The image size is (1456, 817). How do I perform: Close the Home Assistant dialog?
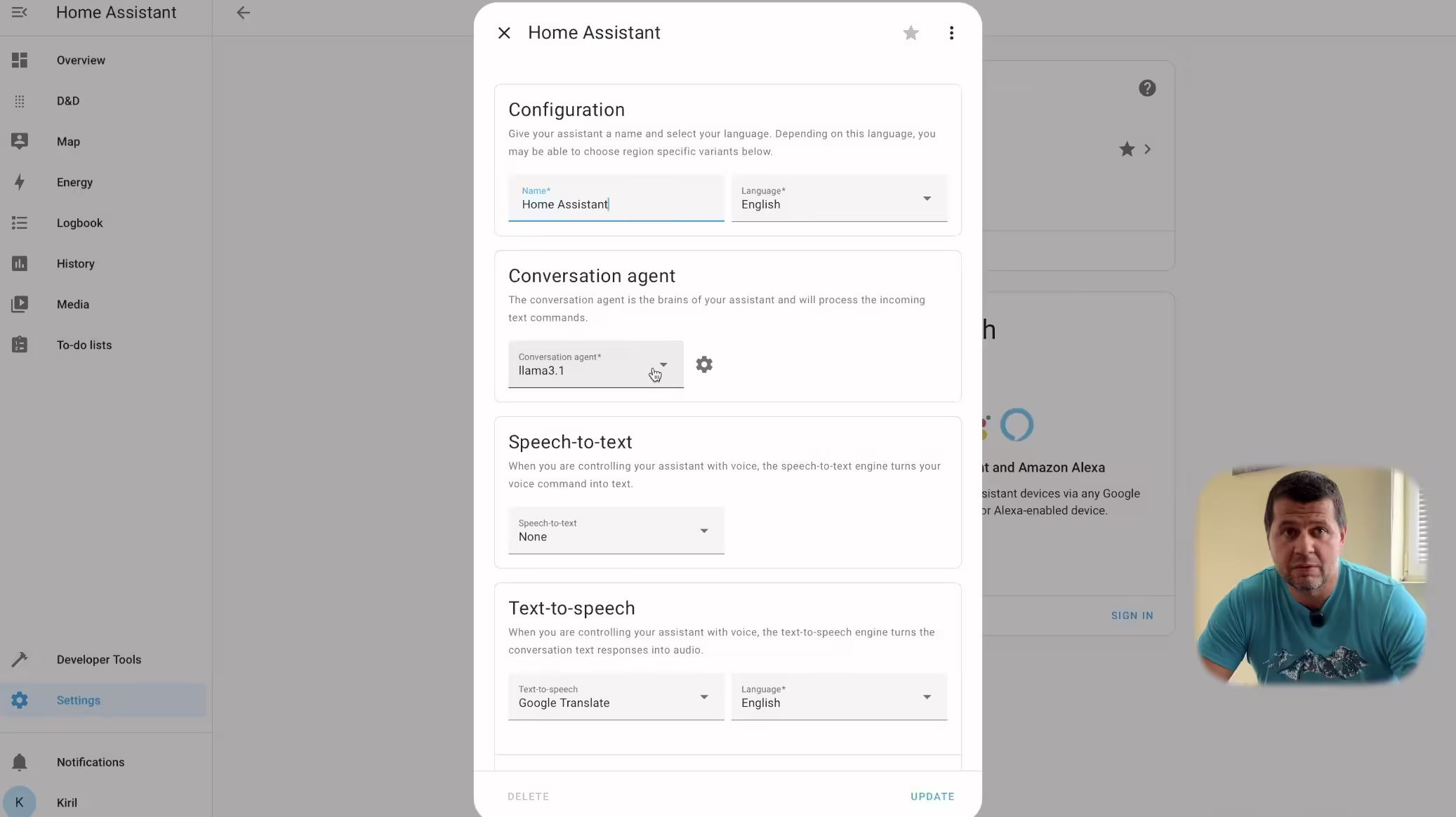[x=504, y=33]
